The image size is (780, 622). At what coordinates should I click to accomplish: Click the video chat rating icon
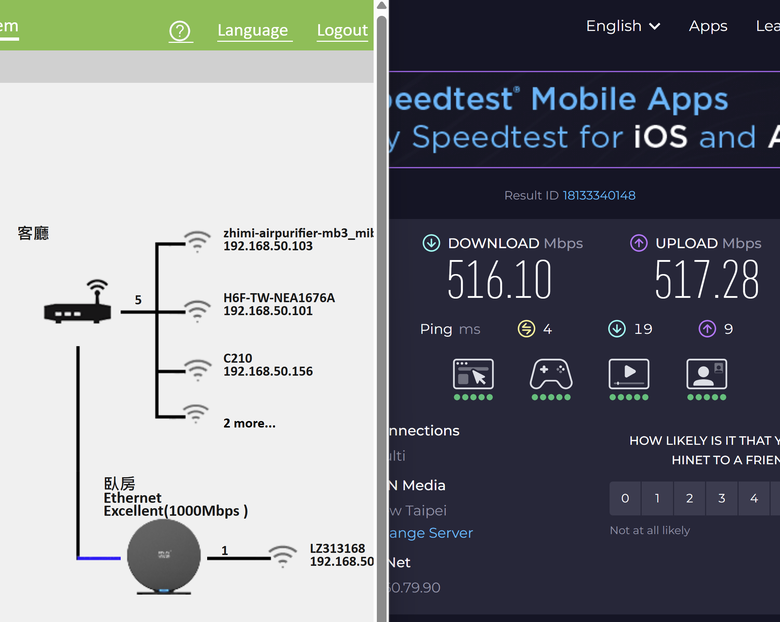click(x=706, y=374)
